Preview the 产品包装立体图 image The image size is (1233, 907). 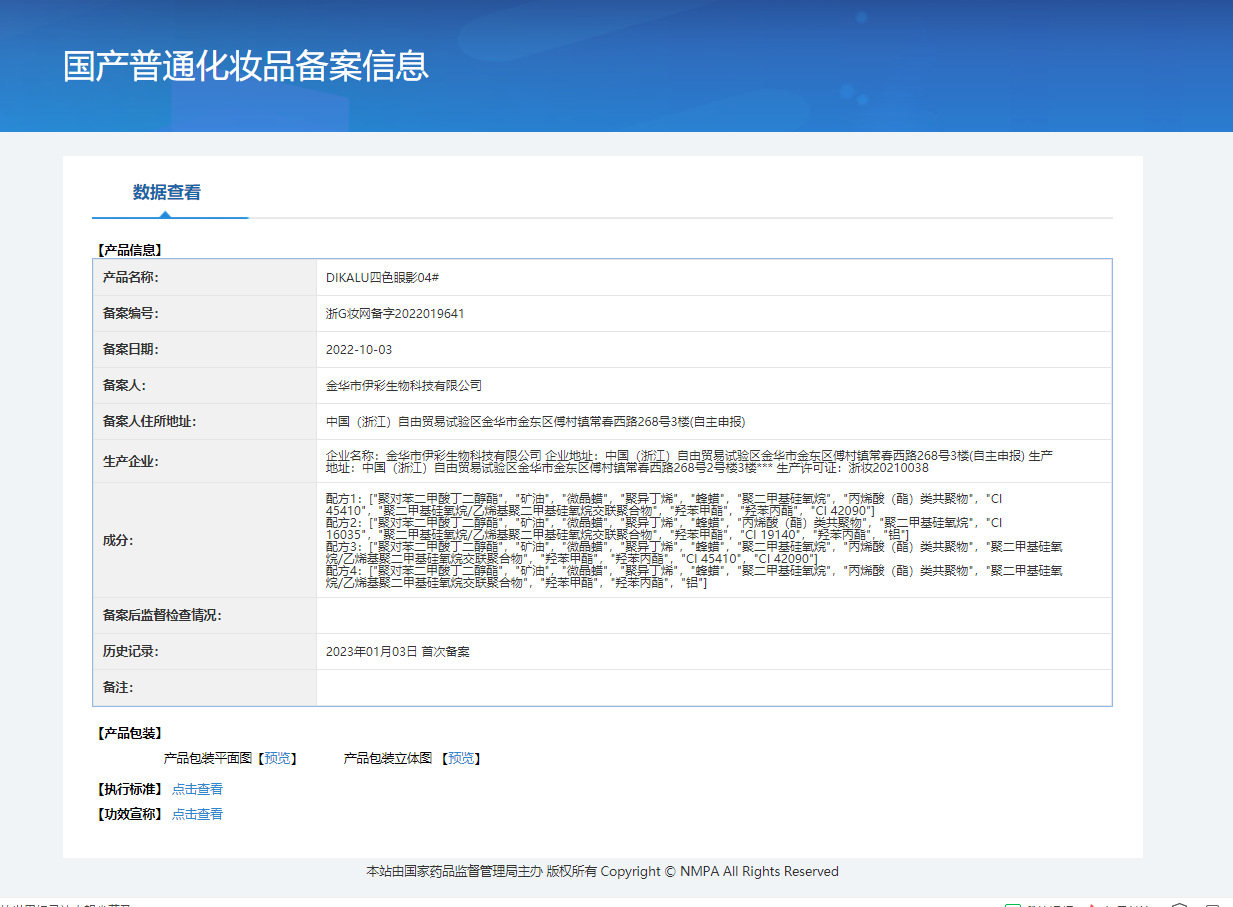coord(461,759)
